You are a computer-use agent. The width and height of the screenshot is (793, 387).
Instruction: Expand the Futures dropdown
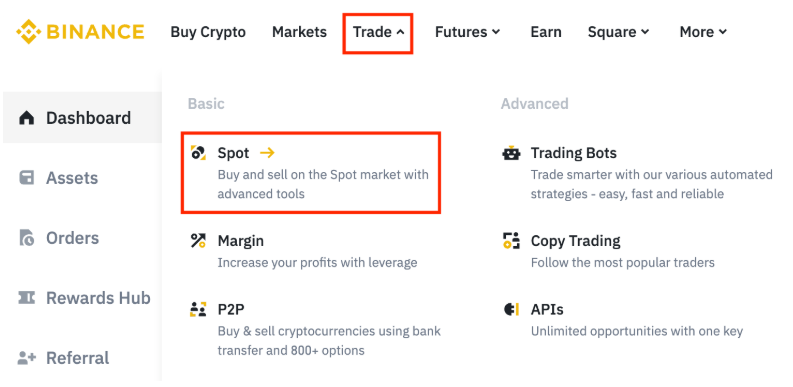point(468,32)
